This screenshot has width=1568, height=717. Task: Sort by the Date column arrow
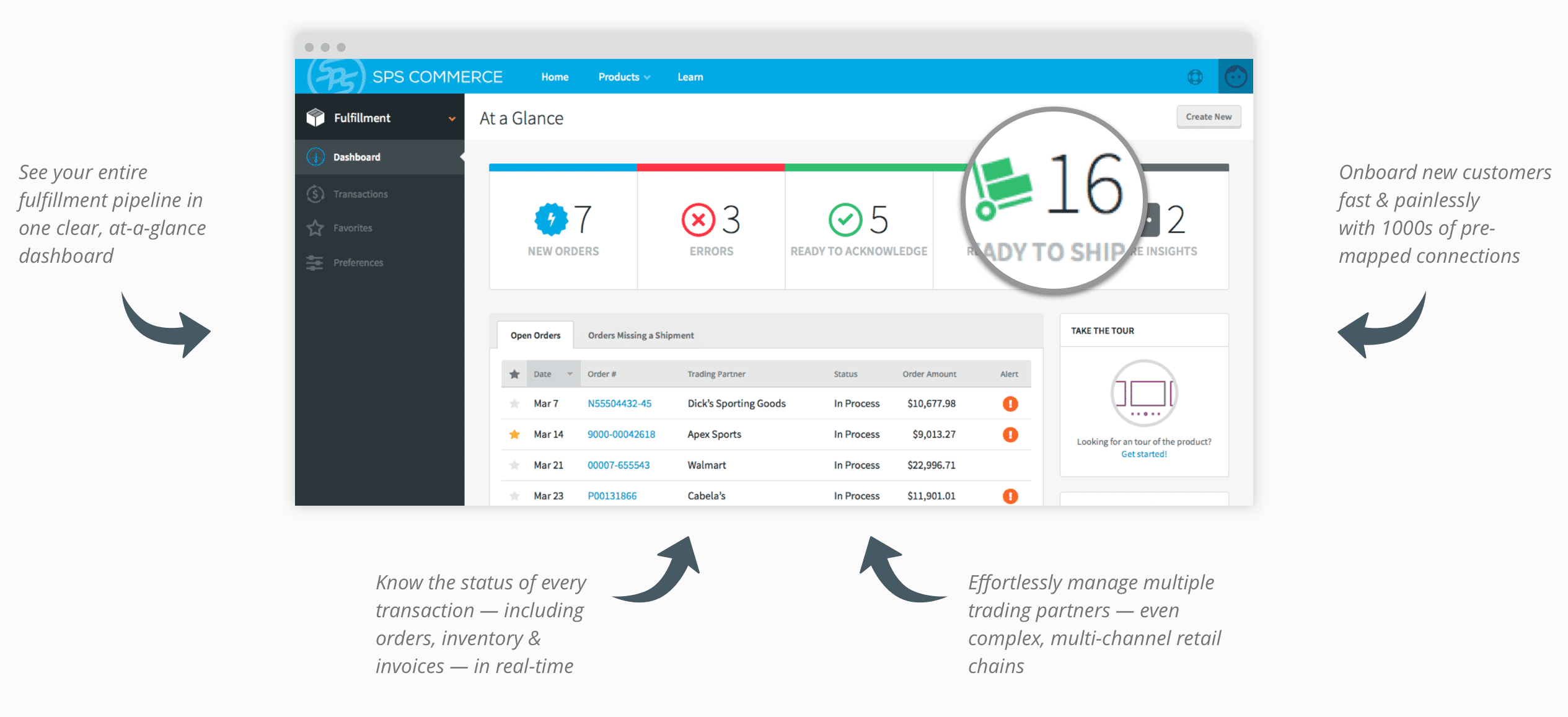[x=570, y=374]
